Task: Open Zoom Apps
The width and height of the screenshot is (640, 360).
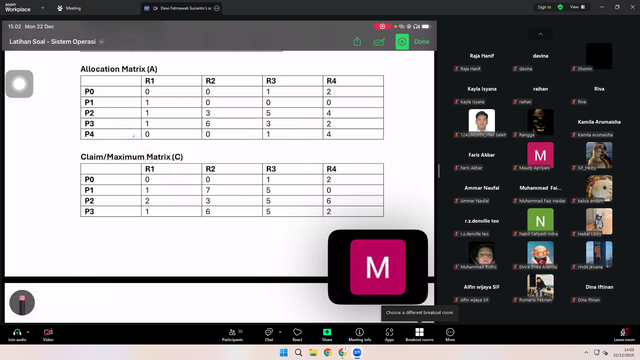Action: [389, 334]
